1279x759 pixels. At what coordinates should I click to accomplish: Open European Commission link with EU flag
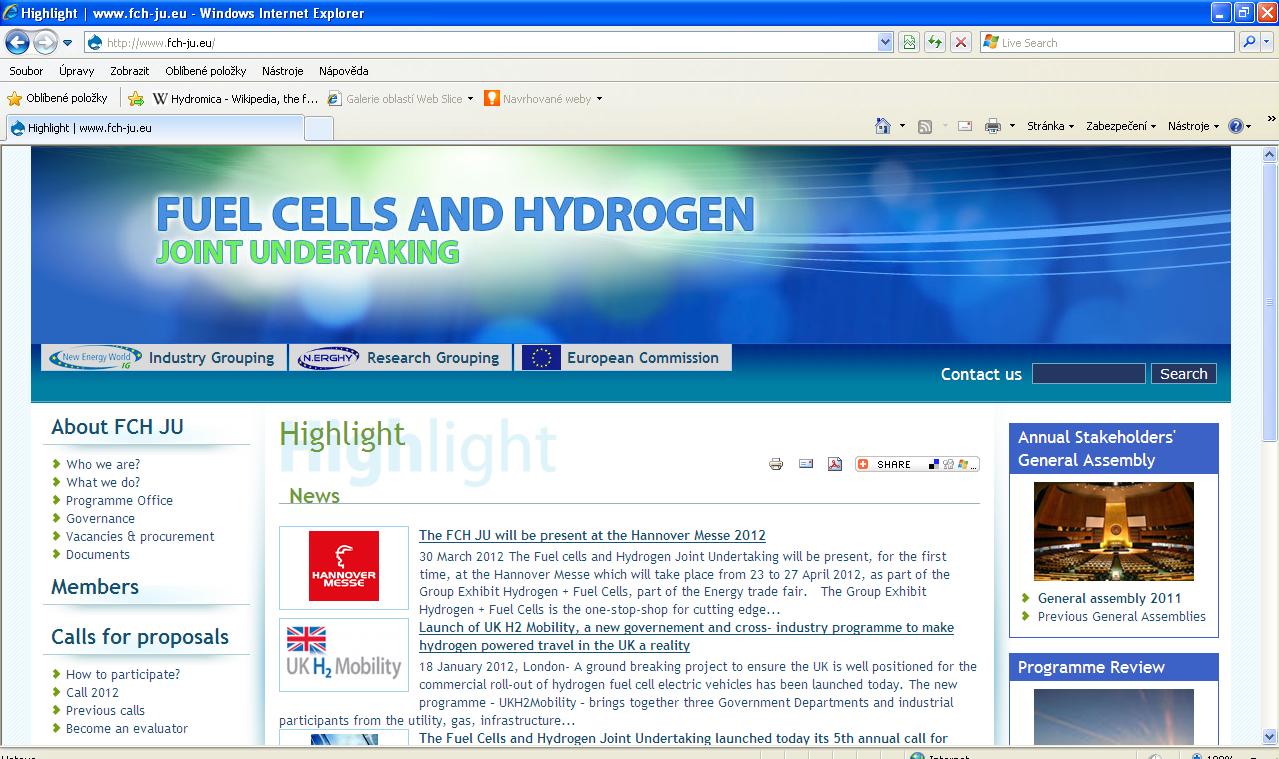(x=623, y=358)
